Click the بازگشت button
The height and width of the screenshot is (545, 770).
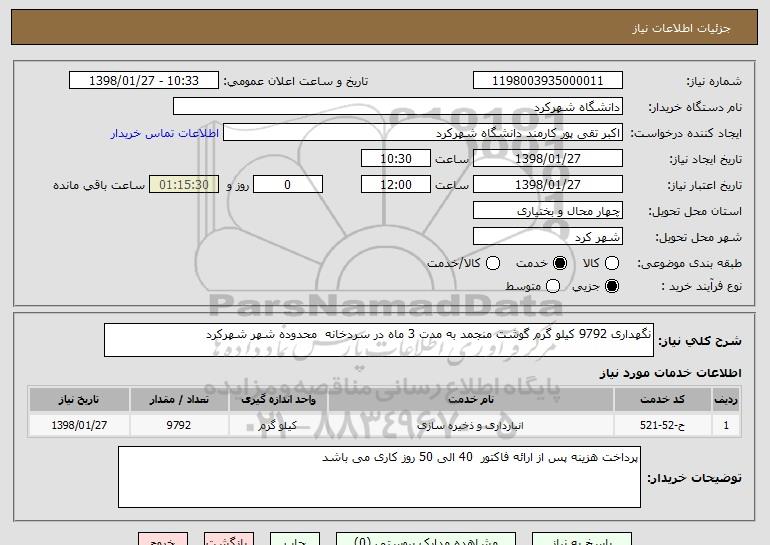(229, 539)
